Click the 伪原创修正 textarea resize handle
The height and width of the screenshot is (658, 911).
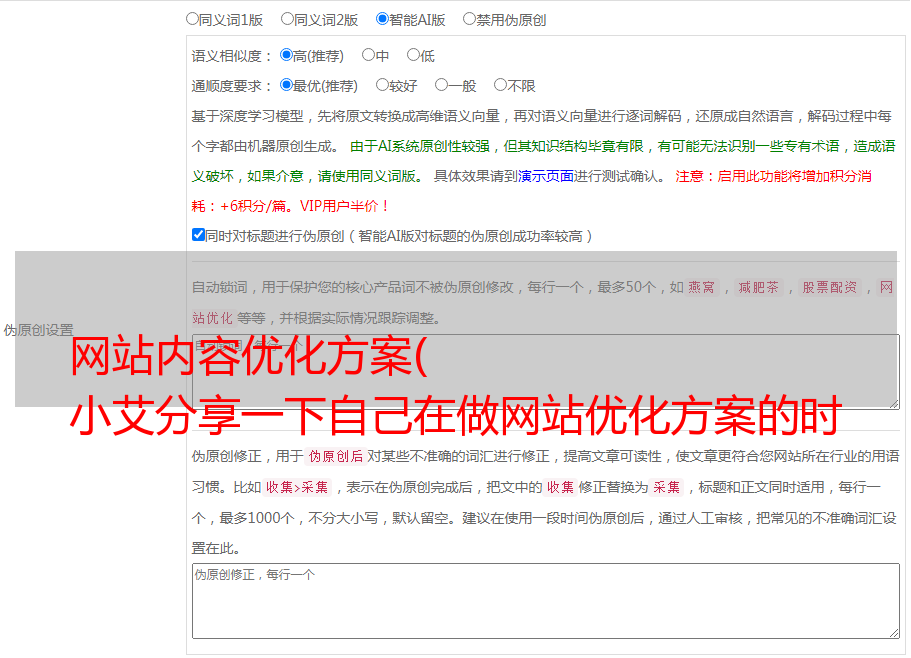pyautogui.click(x=894, y=633)
